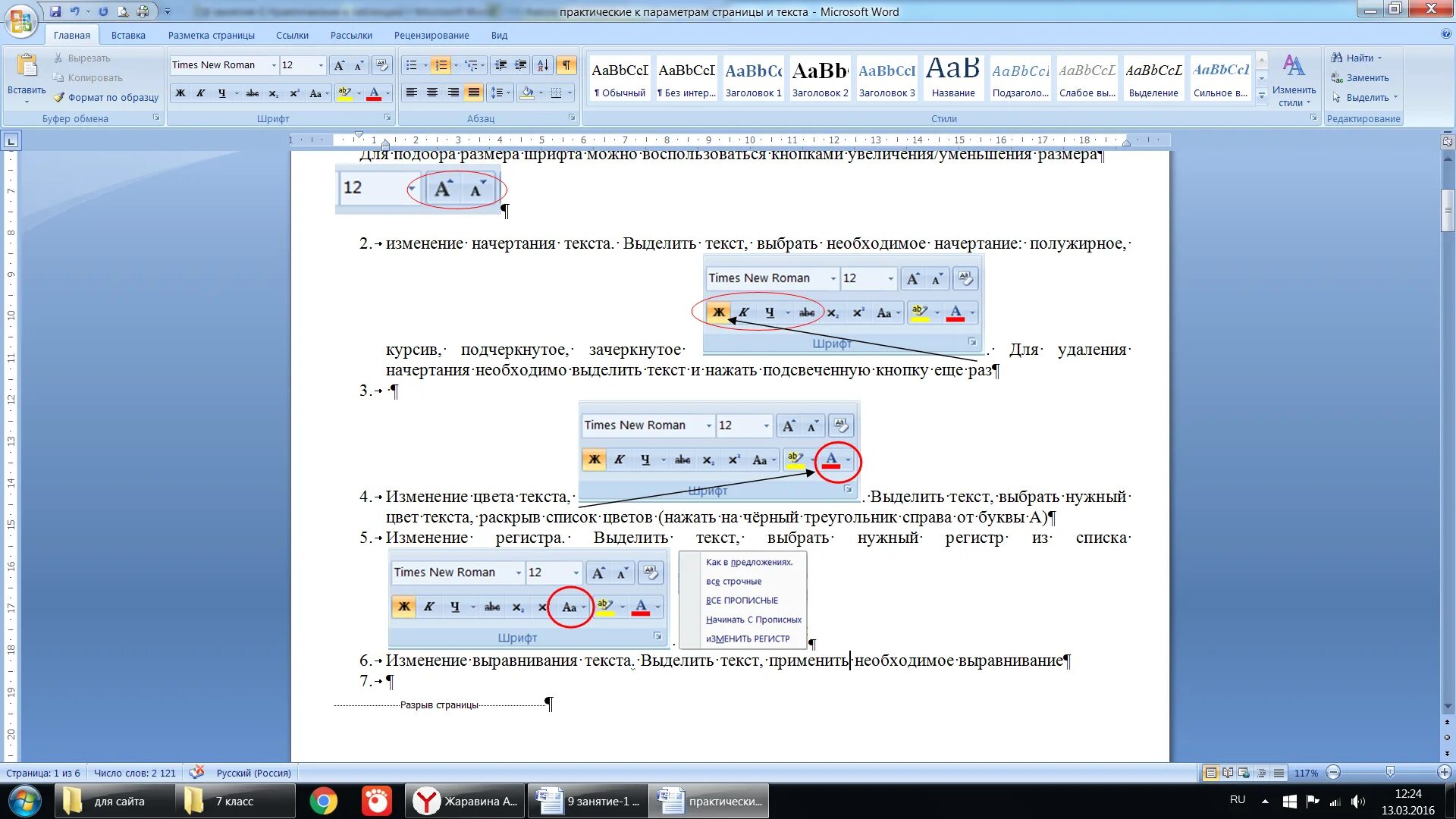Toggle bold (Ж) in the ribbon

180,93
